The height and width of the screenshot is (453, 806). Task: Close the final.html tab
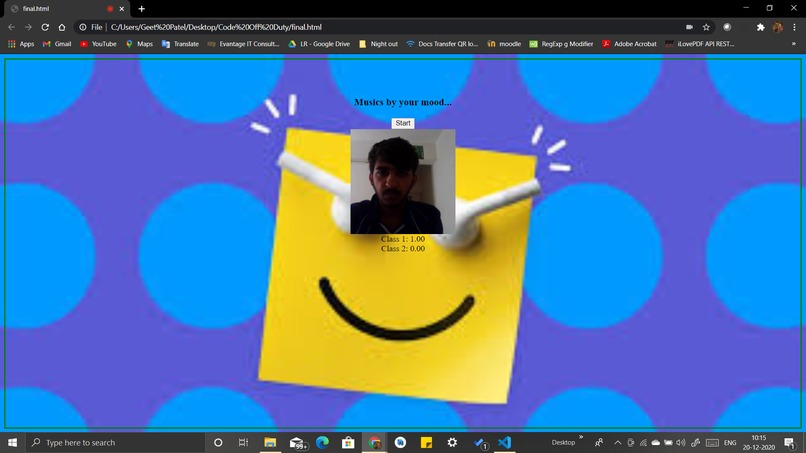click(x=122, y=9)
